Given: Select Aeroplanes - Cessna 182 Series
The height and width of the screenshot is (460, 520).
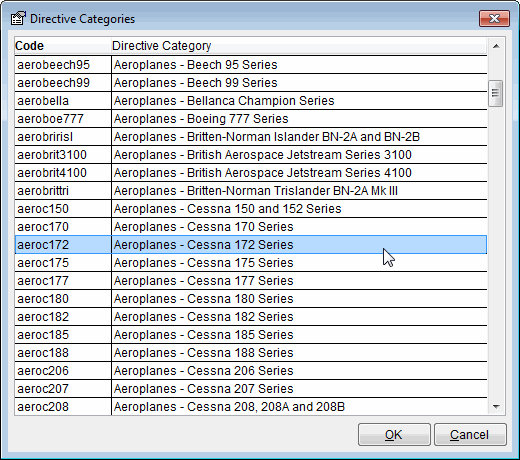Looking at the screenshot, I should (251, 317).
